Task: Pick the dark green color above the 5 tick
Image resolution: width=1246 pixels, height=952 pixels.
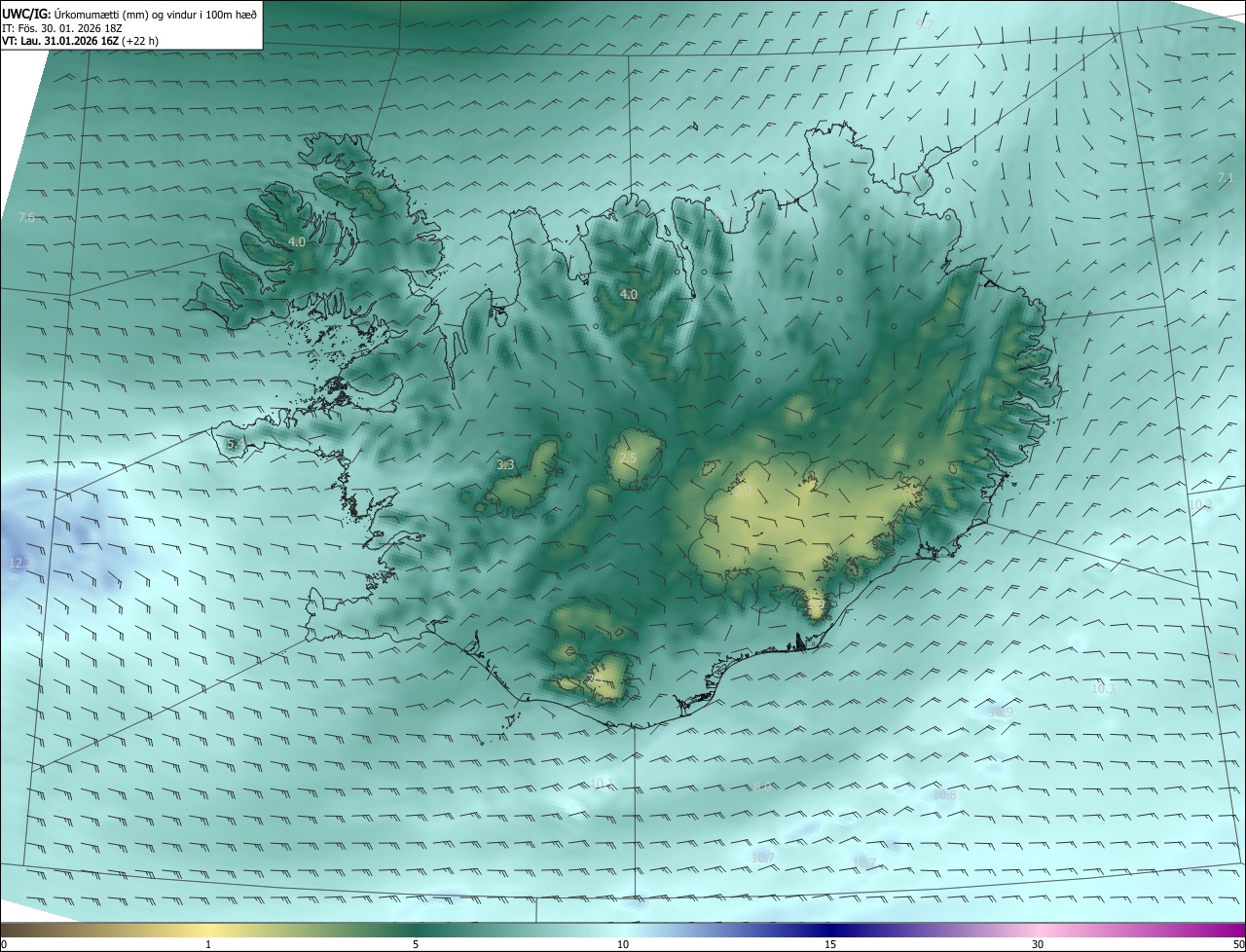Action: (416, 930)
